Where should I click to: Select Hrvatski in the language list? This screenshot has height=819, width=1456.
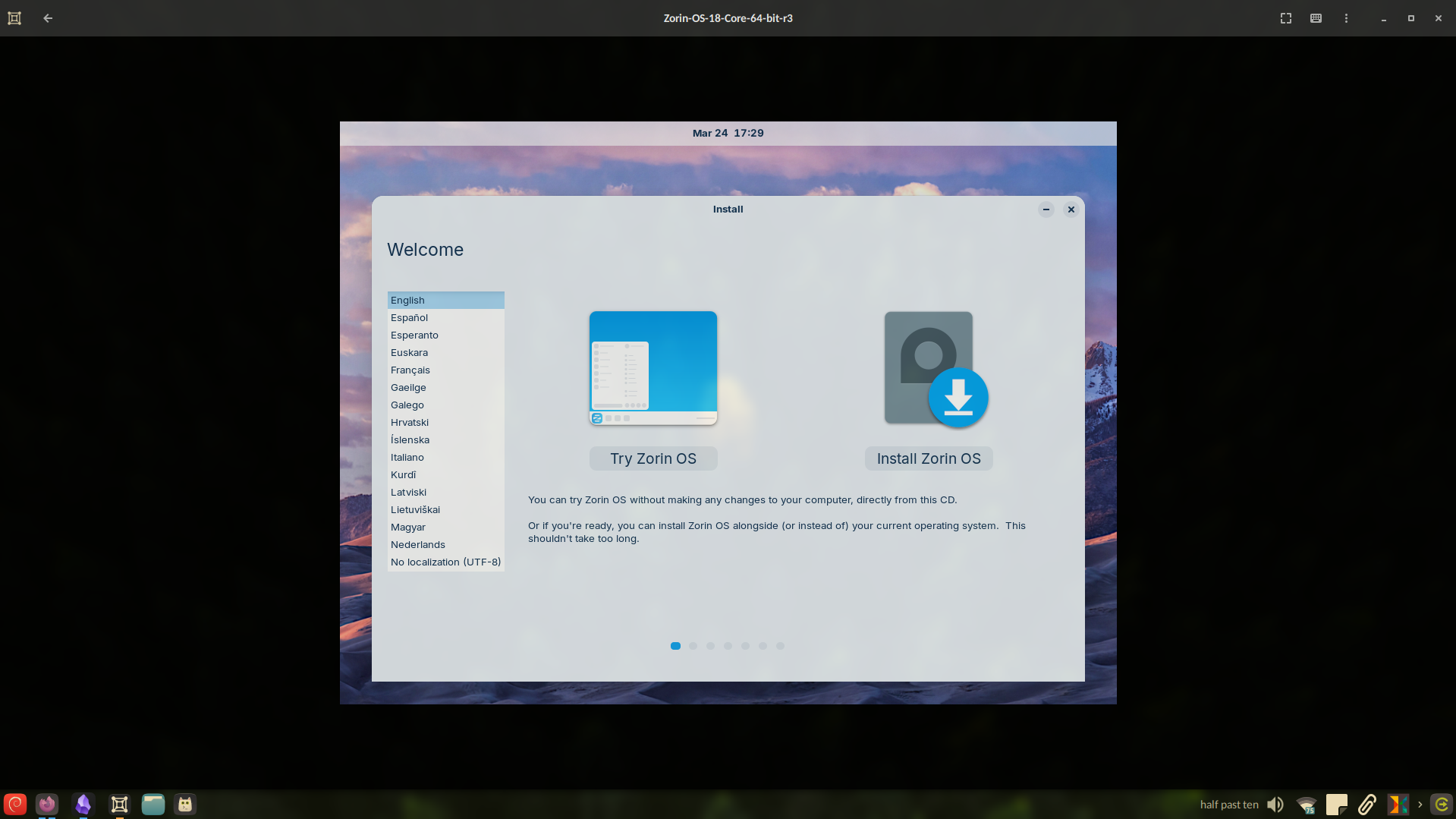tap(446, 423)
